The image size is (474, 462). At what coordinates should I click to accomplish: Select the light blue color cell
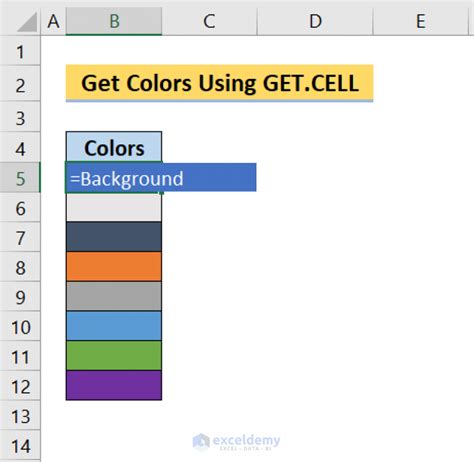[x=114, y=326]
